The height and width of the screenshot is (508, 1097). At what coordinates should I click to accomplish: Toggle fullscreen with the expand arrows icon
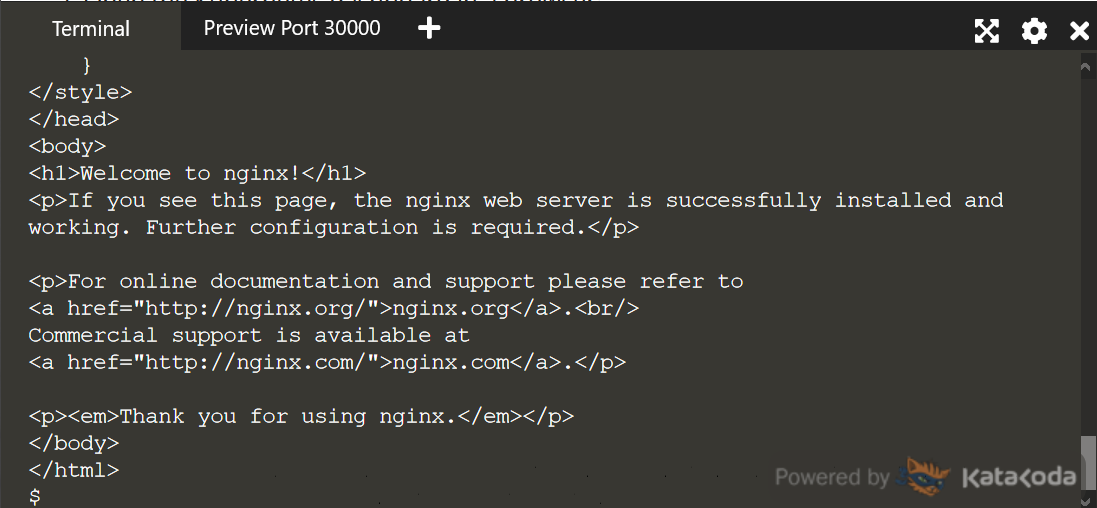point(986,31)
